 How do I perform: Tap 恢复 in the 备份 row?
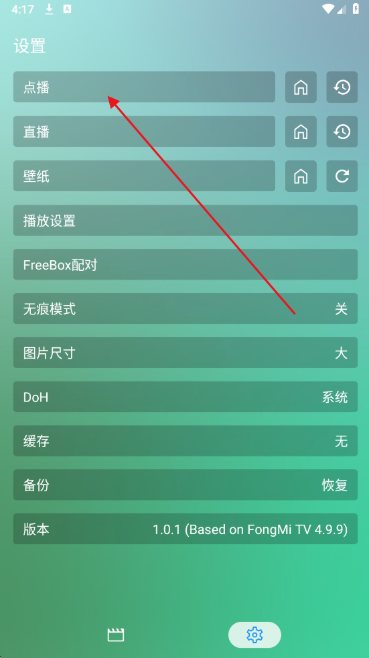(x=335, y=485)
